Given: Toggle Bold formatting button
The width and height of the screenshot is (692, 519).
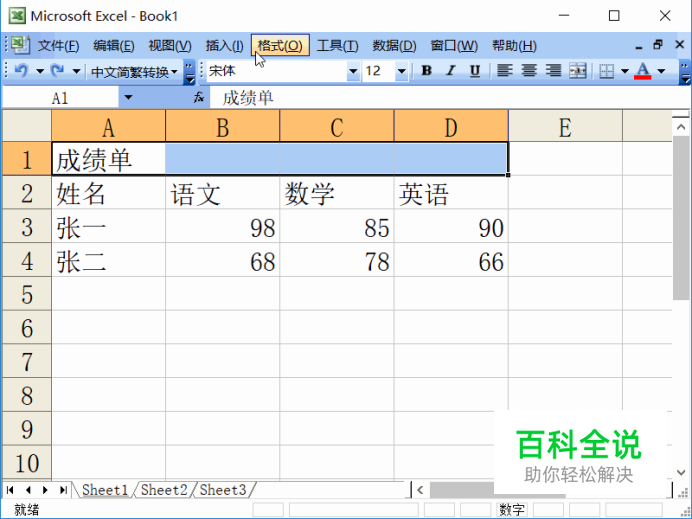Looking at the screenshot, I should [426, 71].
